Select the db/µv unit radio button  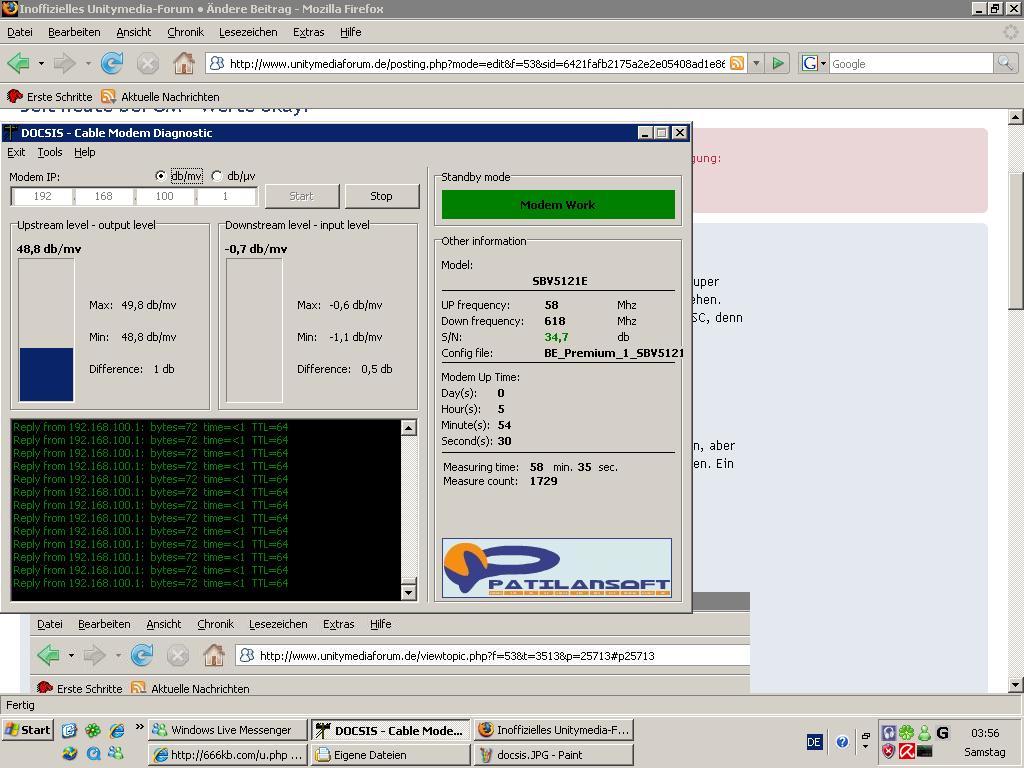pos(217,176)
